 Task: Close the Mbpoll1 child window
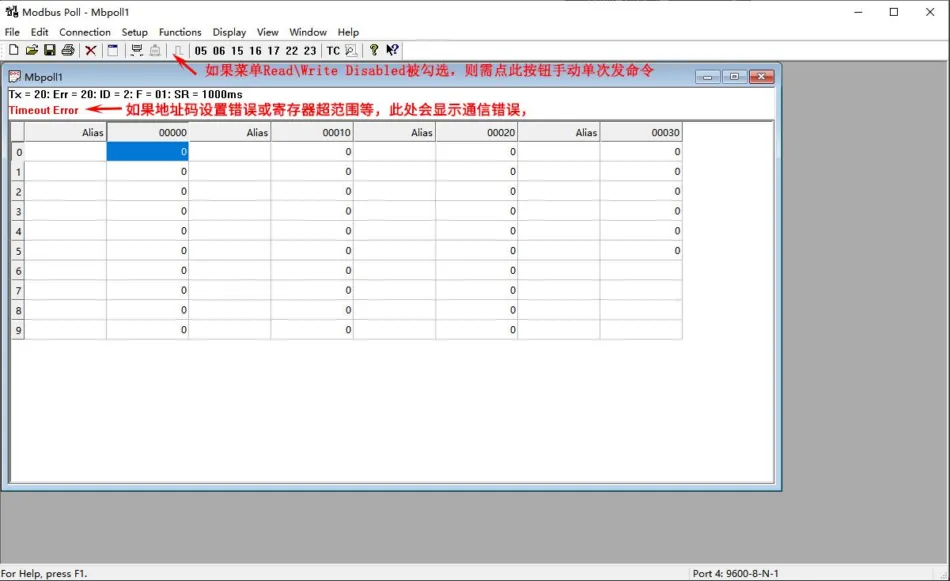click(x=762, y=76)
